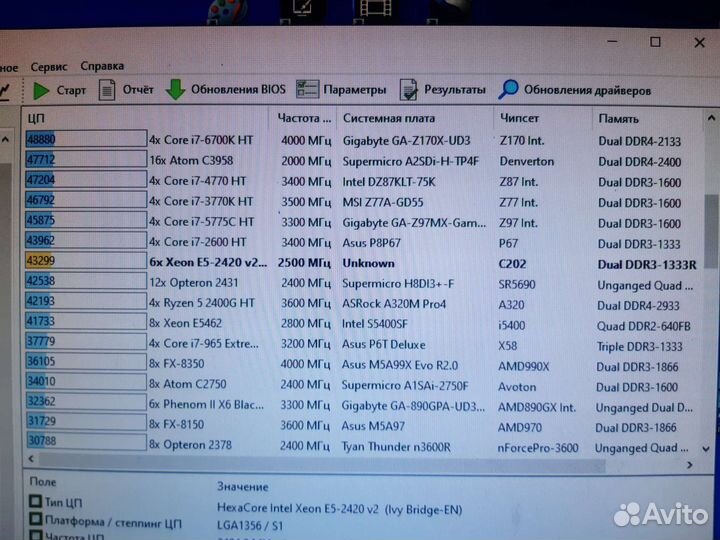Click the Tyan Thunder n3600R cell
Image resolution: width=720 pixels, height=540 pixels.
coord(396,446)
